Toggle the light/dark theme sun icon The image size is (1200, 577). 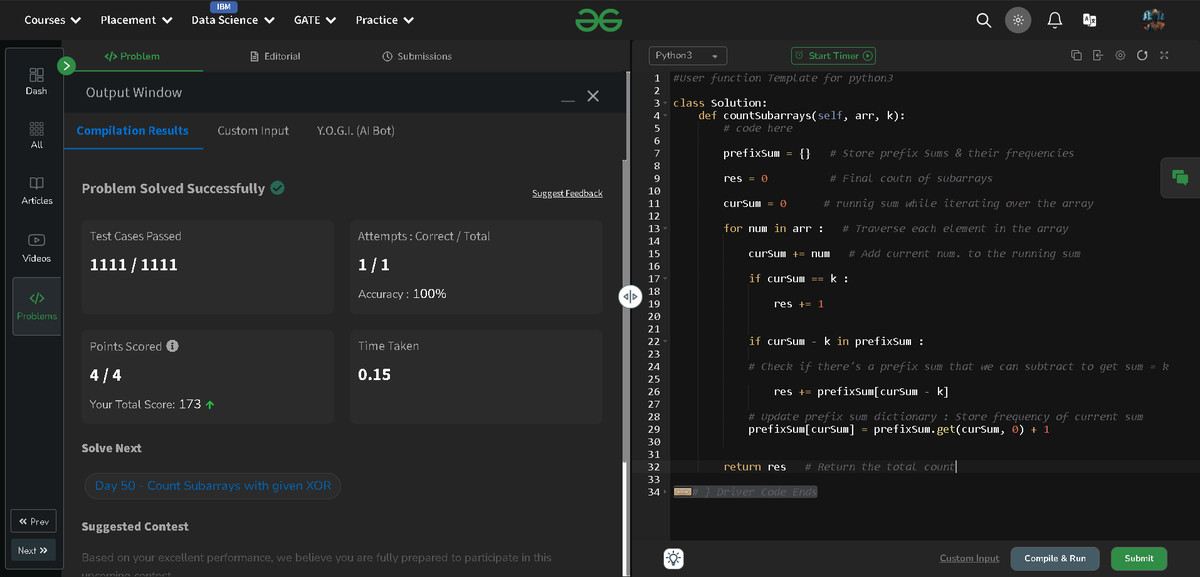(x=1018, y=20)
